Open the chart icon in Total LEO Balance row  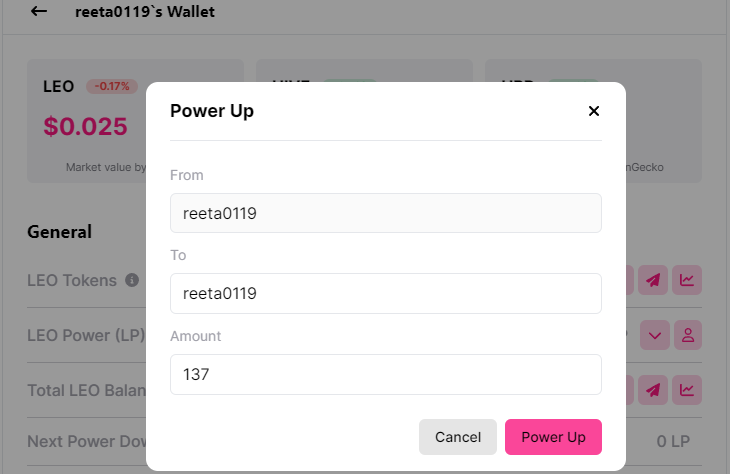pyautogui.click(x=687, y=390)
